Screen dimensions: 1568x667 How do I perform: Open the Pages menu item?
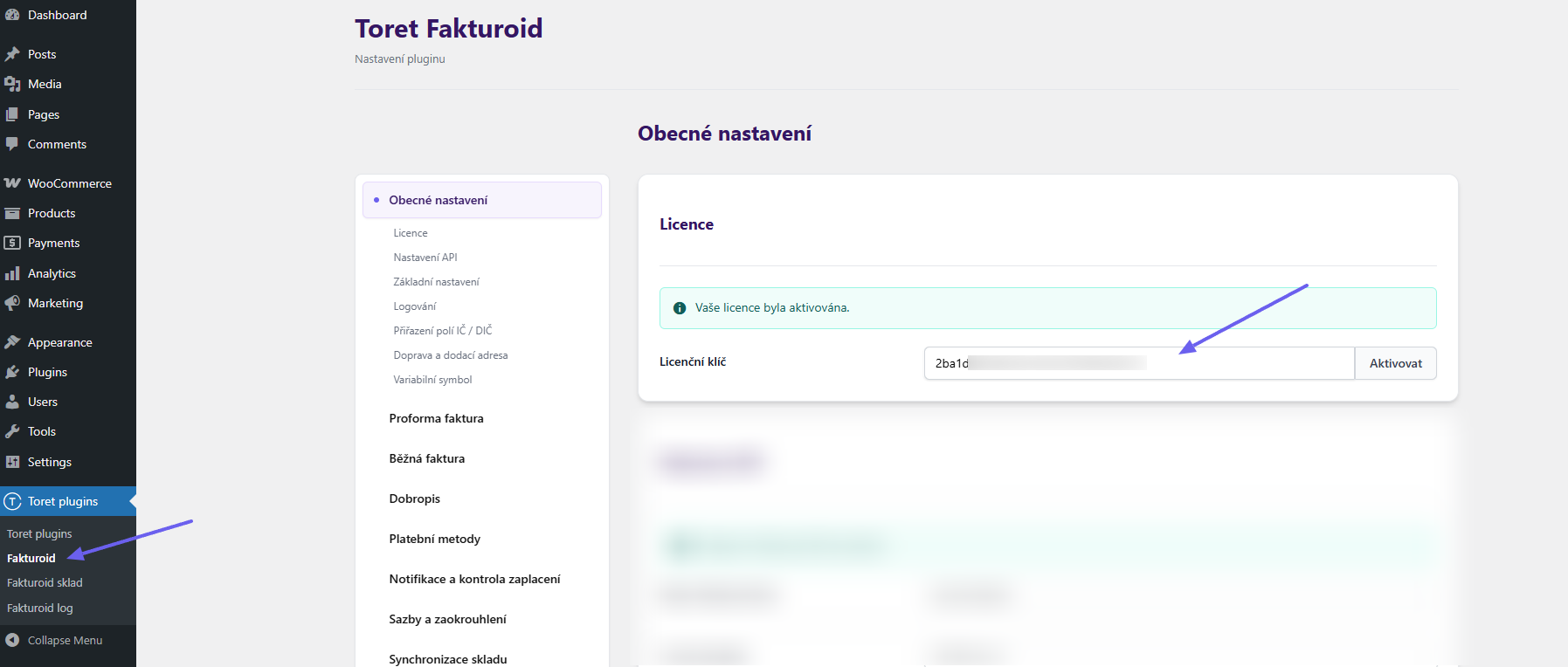click(x=68, y=114)
